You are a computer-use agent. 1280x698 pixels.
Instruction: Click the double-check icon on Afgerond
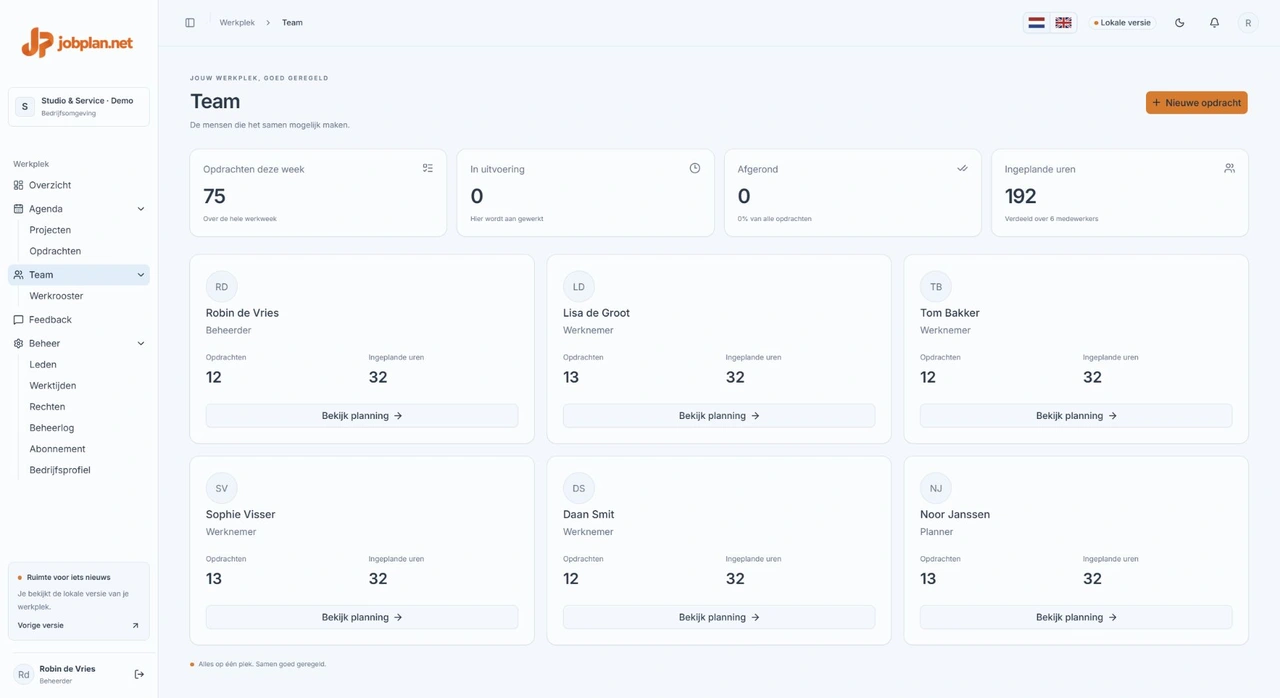coord(962,168)
